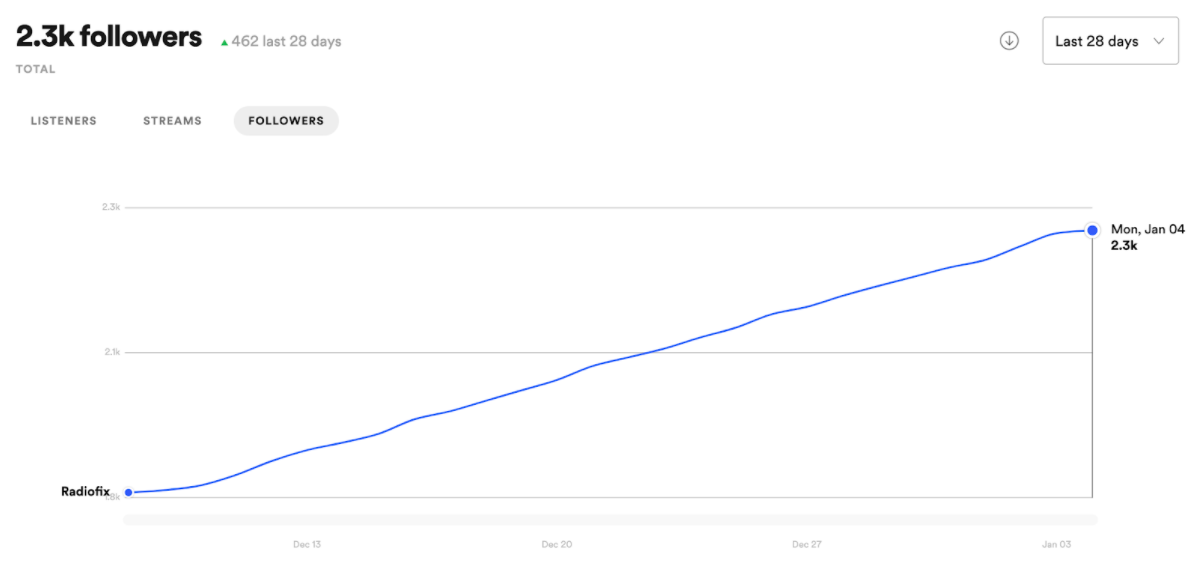Click the Dec 27 date axis label

[806, 545]
